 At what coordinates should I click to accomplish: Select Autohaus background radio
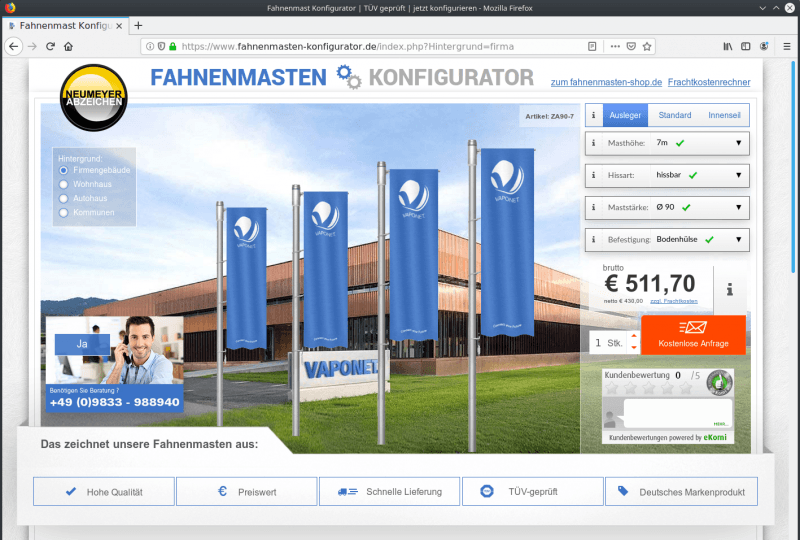pos(63,199)
